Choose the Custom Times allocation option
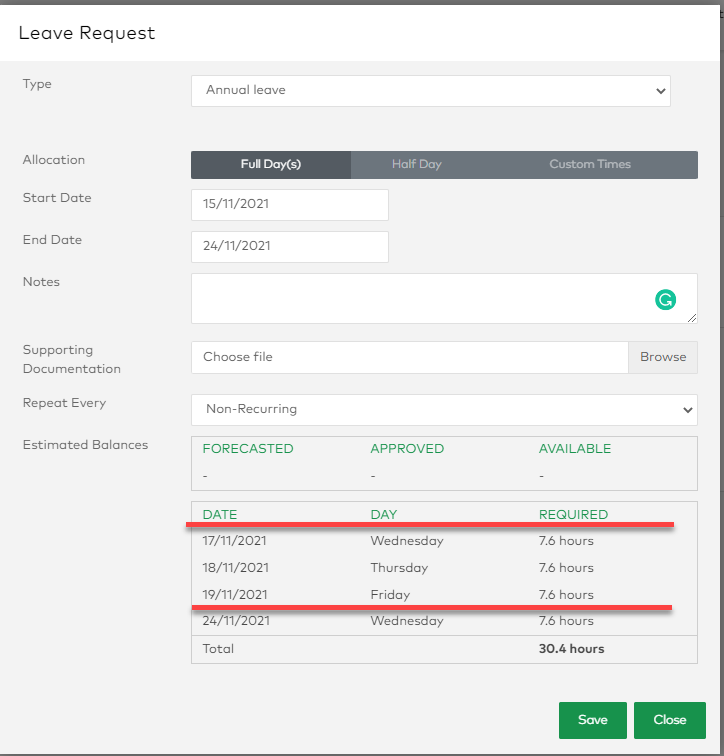This screenshot has height=756, width=724. click(590, 164)
